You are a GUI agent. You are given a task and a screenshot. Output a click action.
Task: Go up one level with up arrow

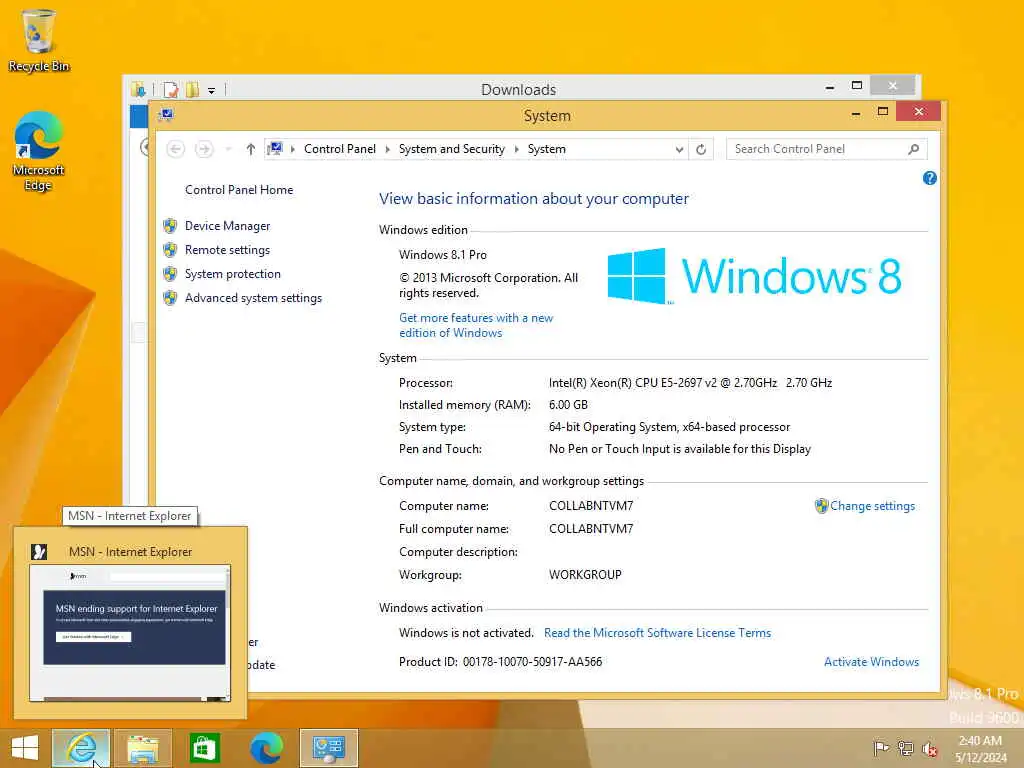point(251,150)
